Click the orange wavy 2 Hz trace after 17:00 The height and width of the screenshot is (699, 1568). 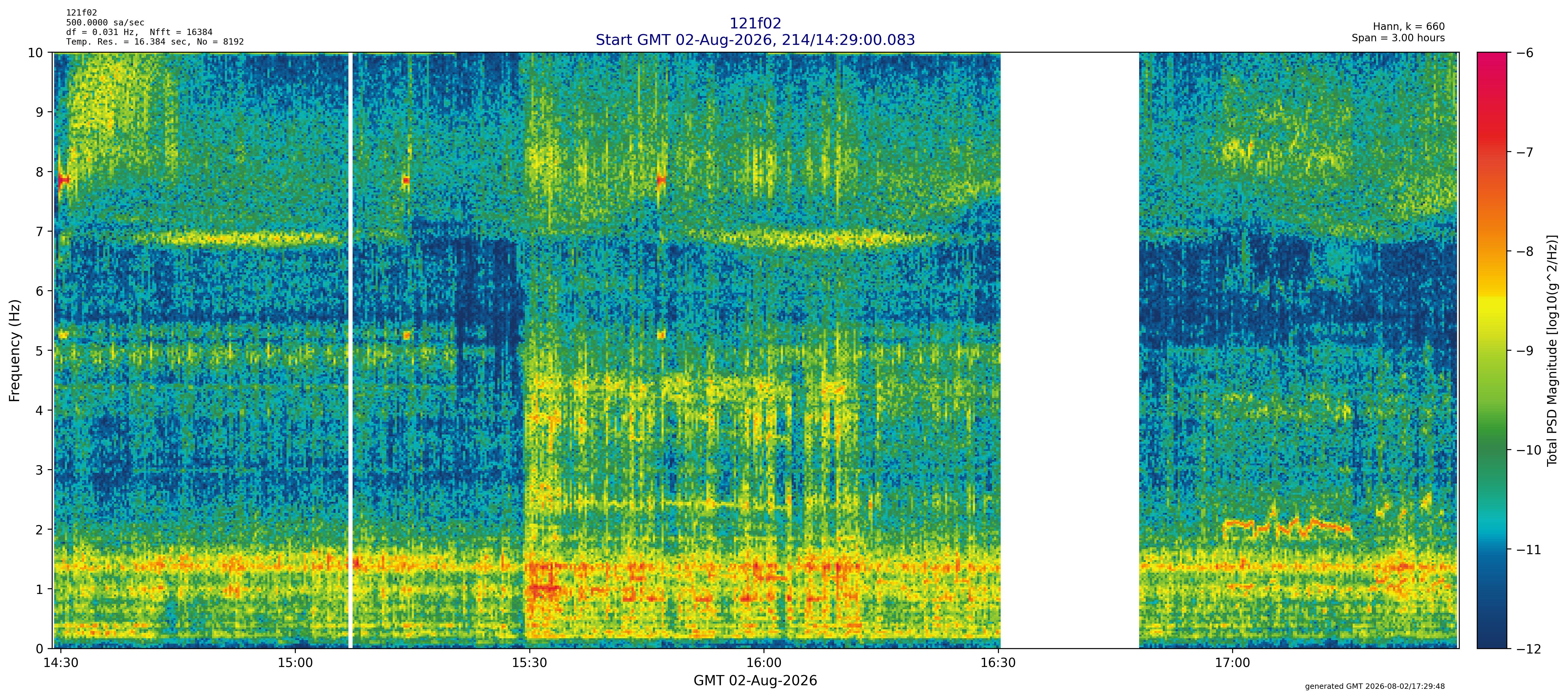pos(1287,527)
